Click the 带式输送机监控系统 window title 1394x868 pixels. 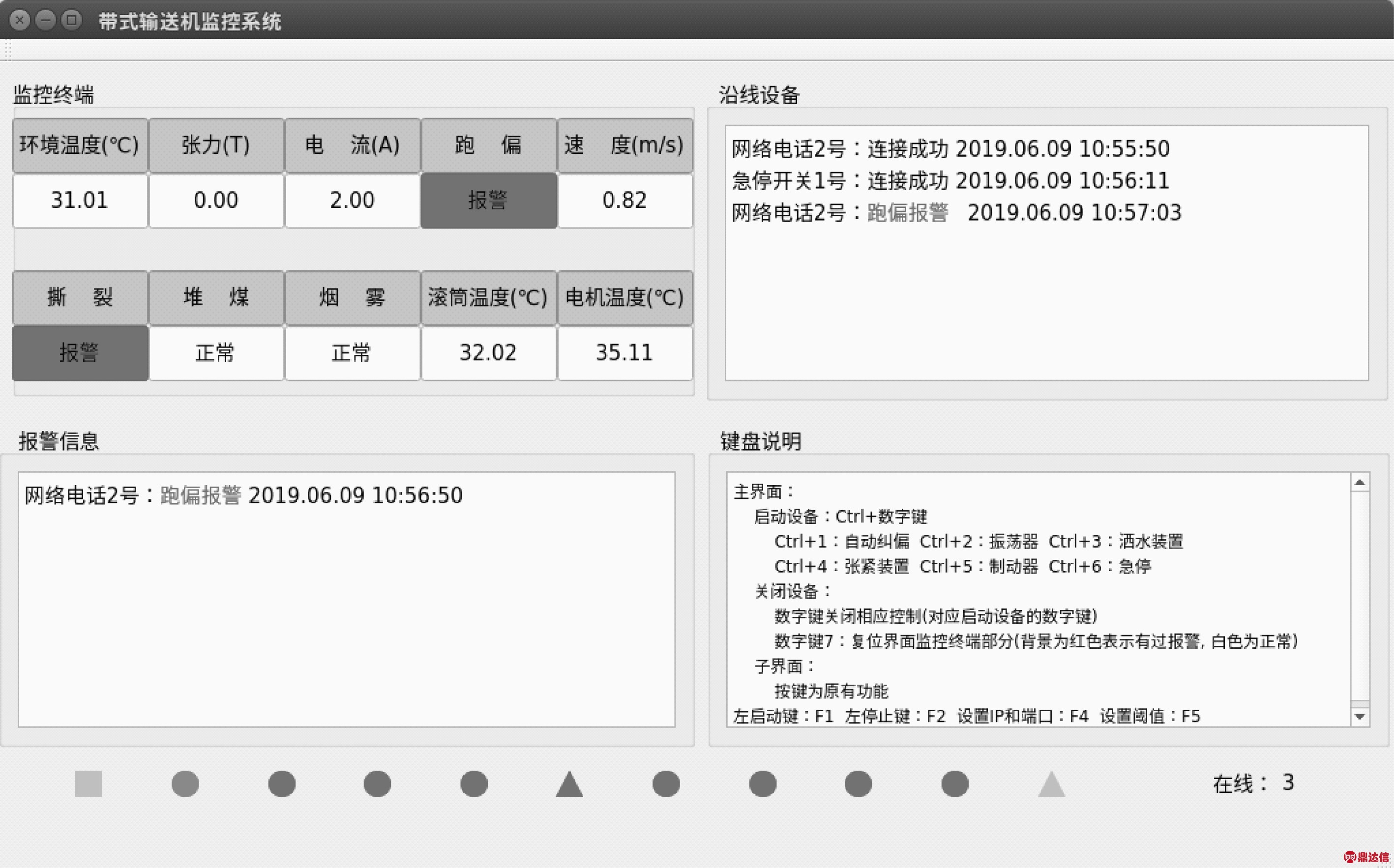[x=189, y=22]
